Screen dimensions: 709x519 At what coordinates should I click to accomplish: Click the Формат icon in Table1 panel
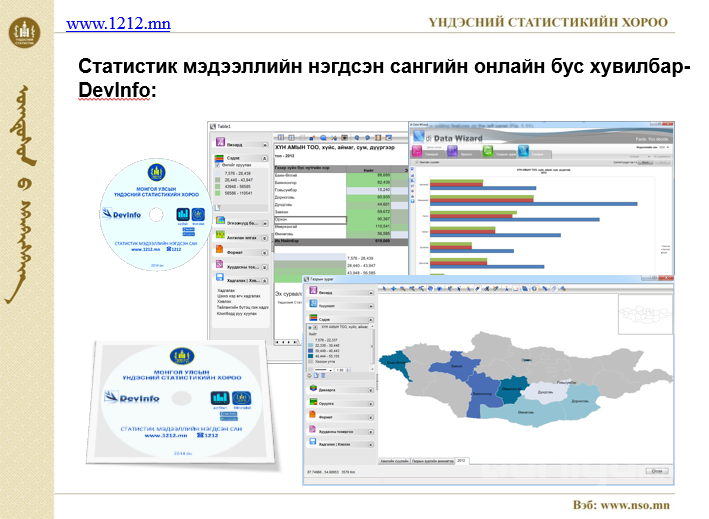tap(218, 251)
